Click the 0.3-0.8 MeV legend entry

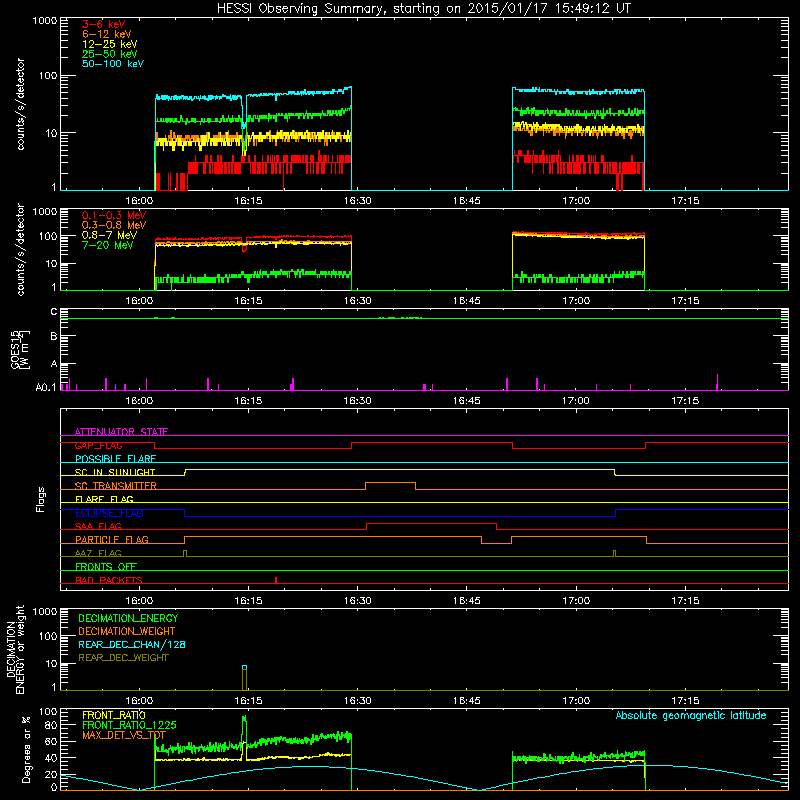(x=114, y=225)
